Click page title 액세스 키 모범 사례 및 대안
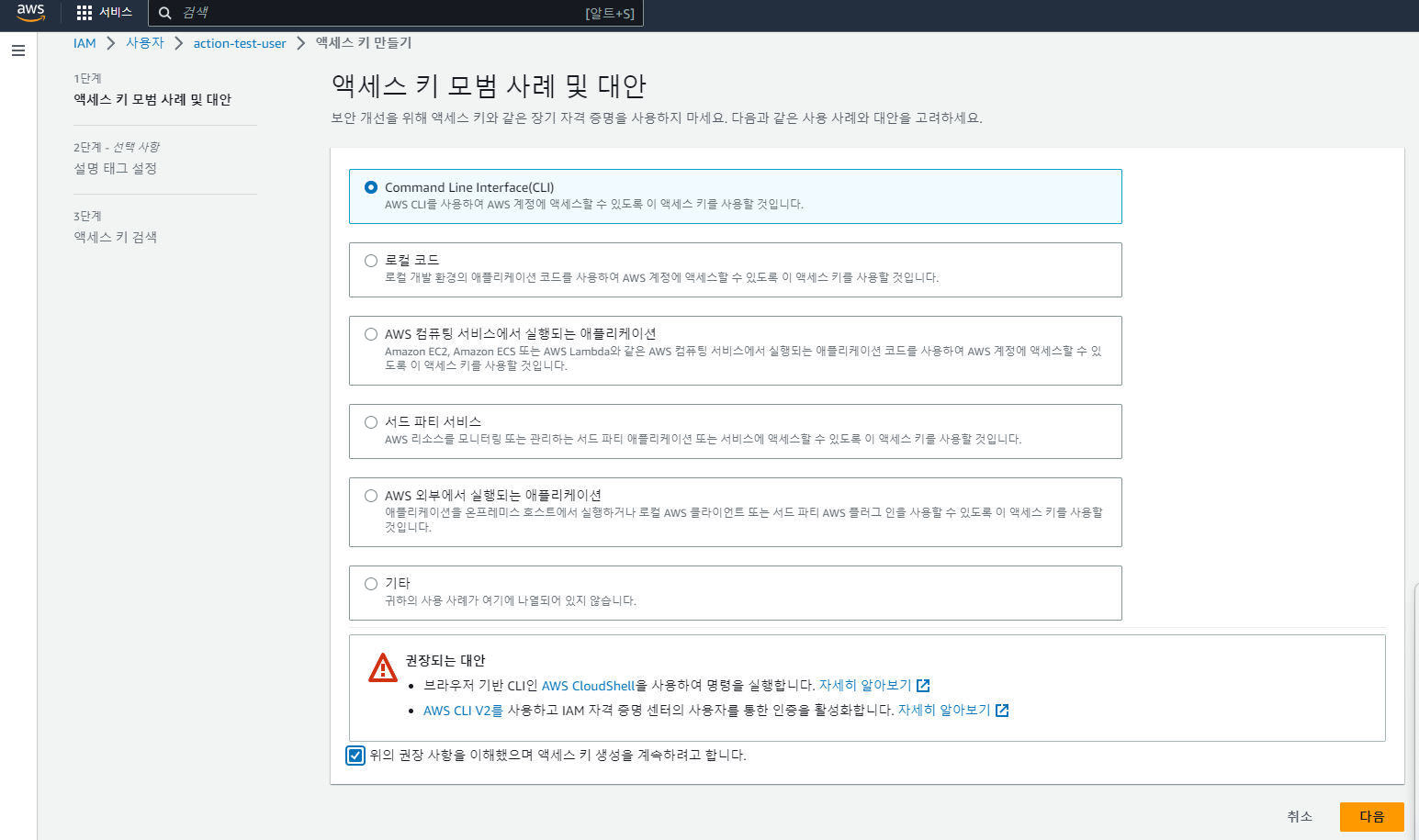Viewport: 1419px width, 840px height. point(489,86)
